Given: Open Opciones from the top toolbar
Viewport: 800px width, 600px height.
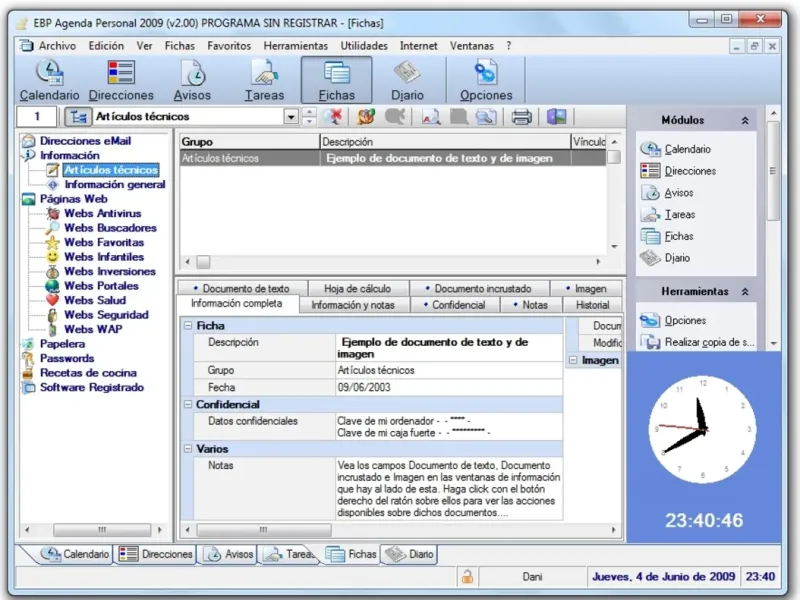Looking at the screenshot, I should (486, 80).
